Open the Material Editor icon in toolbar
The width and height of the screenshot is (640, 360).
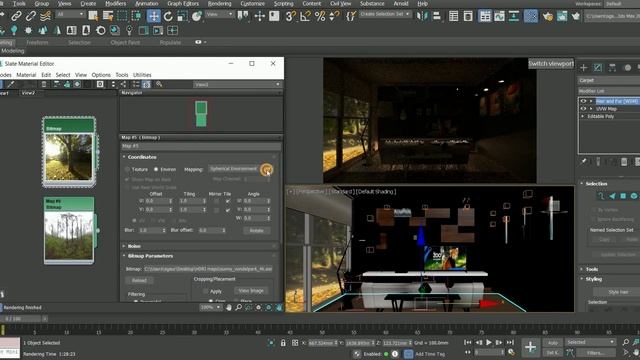(531, 16)
